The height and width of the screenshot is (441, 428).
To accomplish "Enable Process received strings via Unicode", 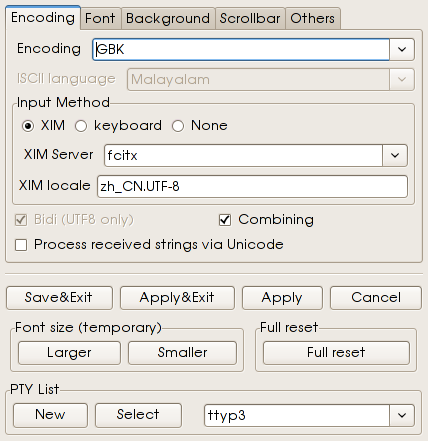I will 21,245.
